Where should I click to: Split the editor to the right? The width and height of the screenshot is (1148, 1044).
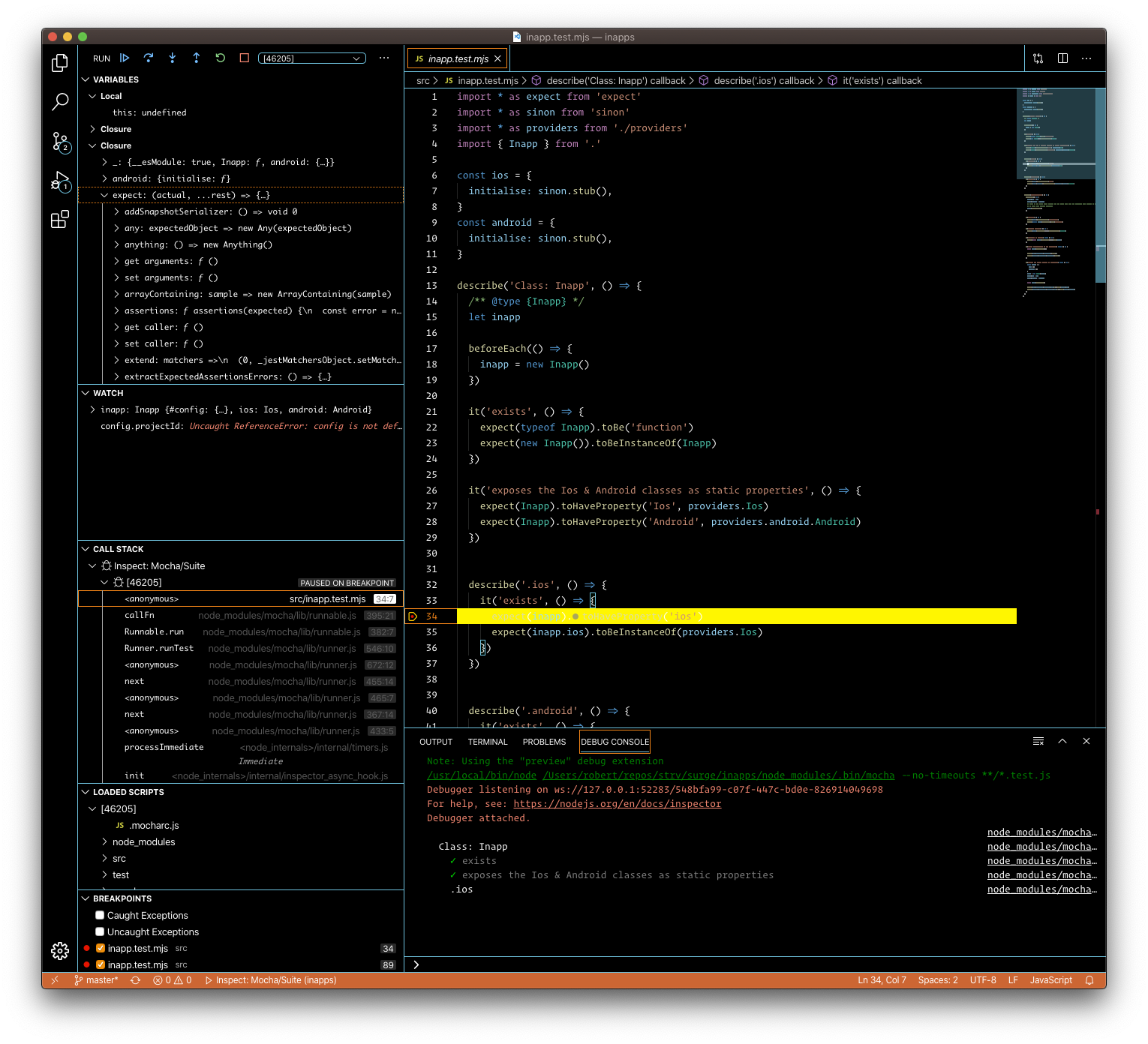pyautogui.click(x=1062, y=58)
